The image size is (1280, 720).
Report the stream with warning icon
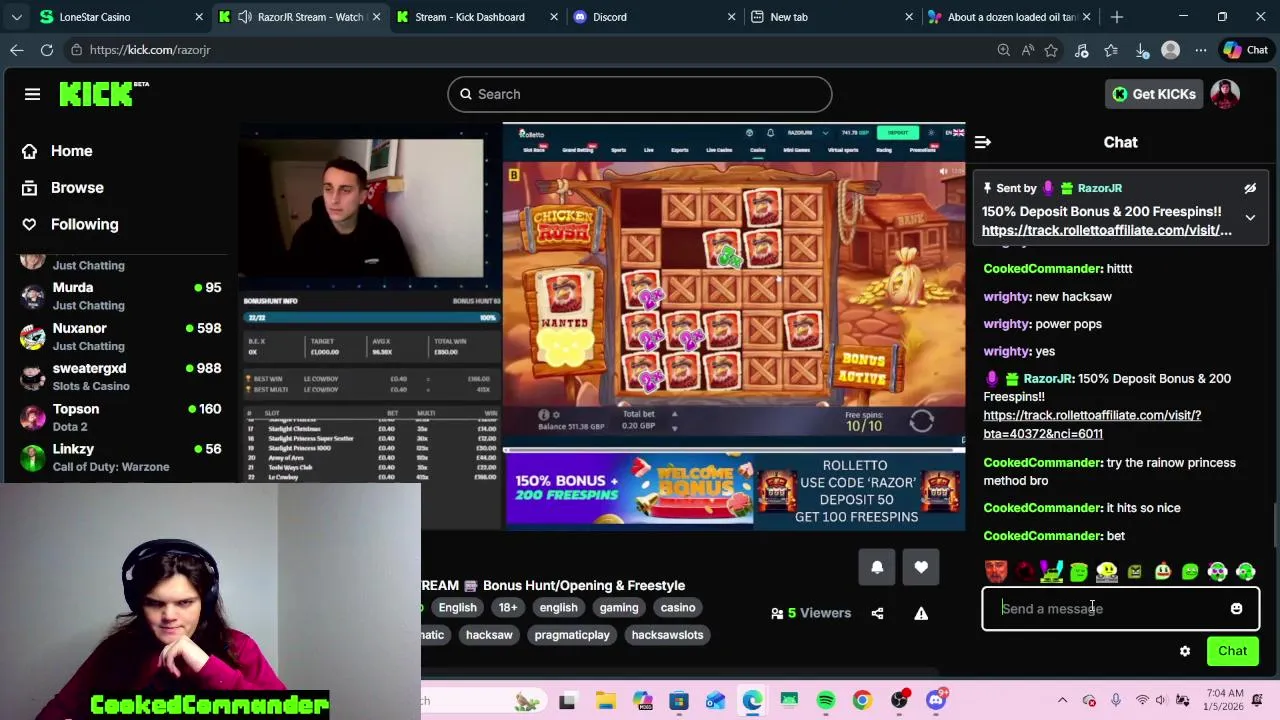[x=921, y=613]
